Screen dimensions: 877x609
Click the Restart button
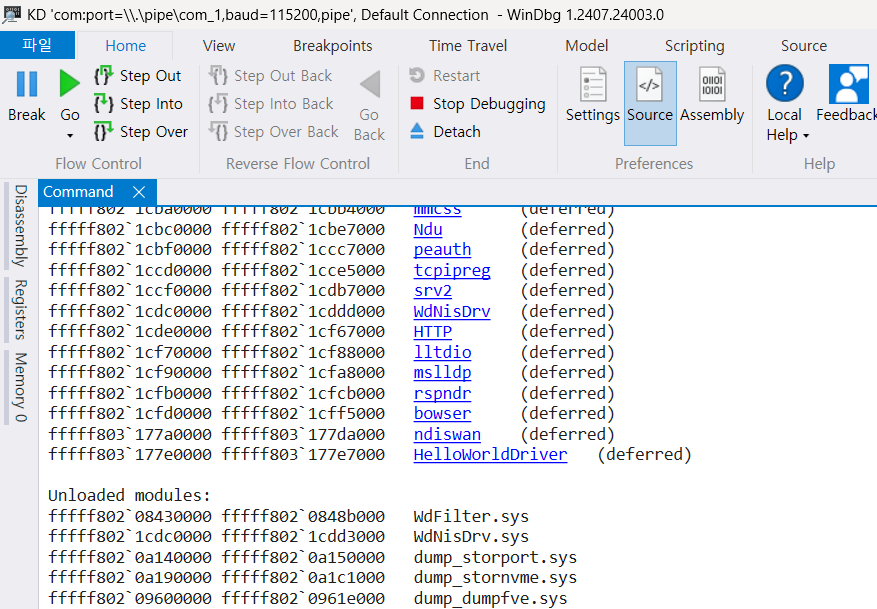click(445, 75)
